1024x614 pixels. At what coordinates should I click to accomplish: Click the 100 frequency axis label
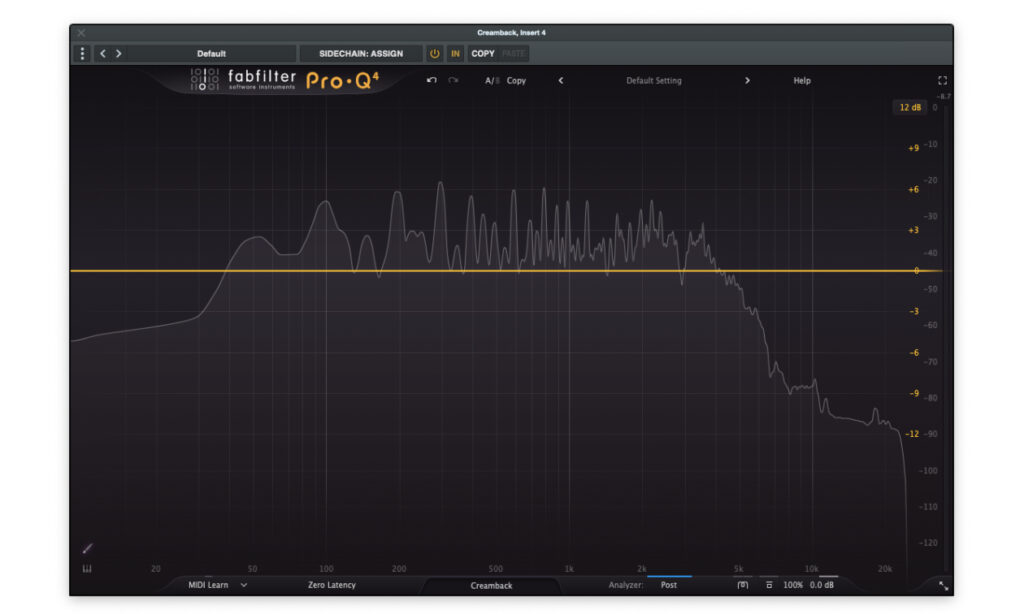pyautogui.click(x=326, y=569)
